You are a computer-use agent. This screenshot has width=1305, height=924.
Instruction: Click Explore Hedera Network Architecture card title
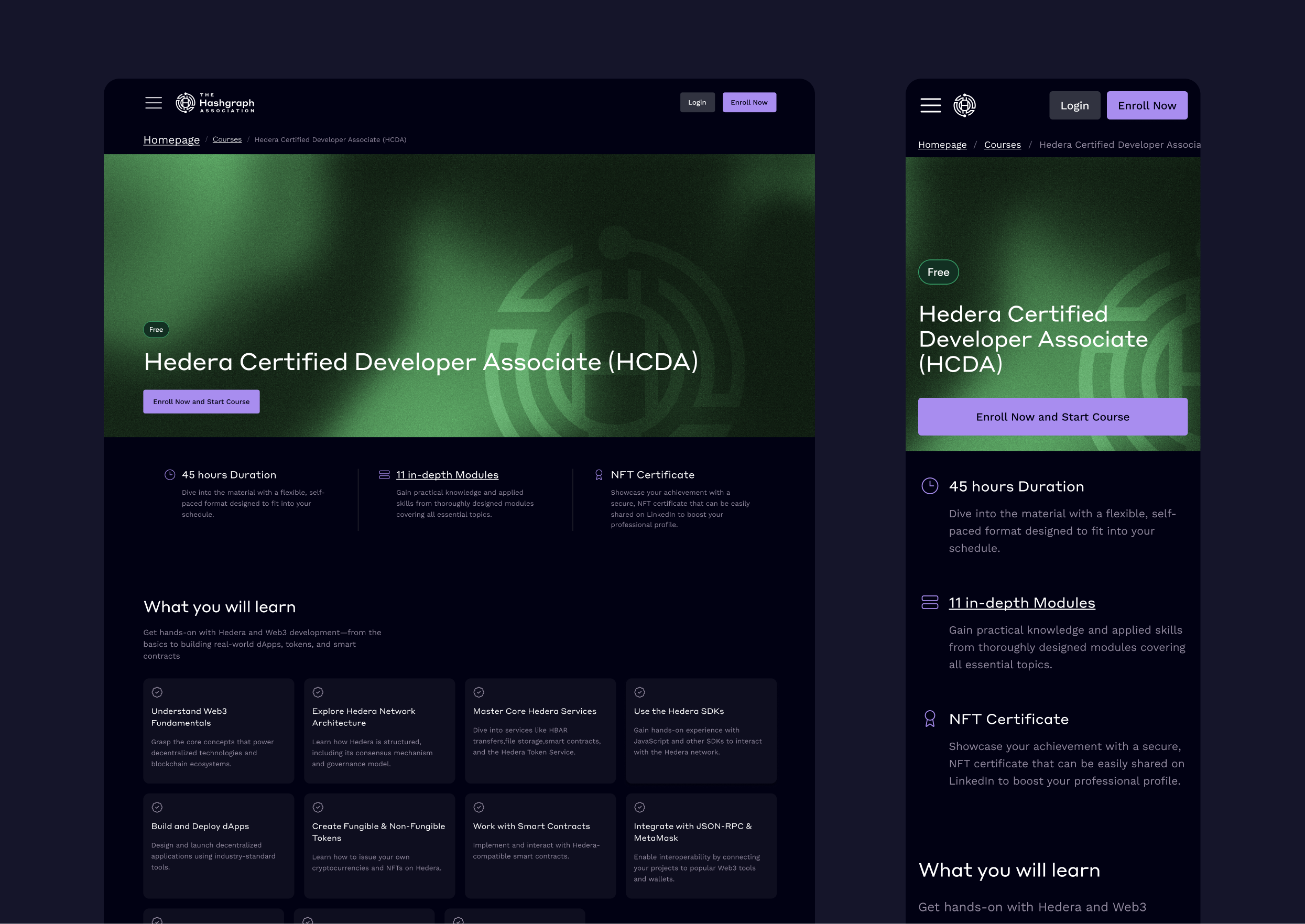pos(364,717)
